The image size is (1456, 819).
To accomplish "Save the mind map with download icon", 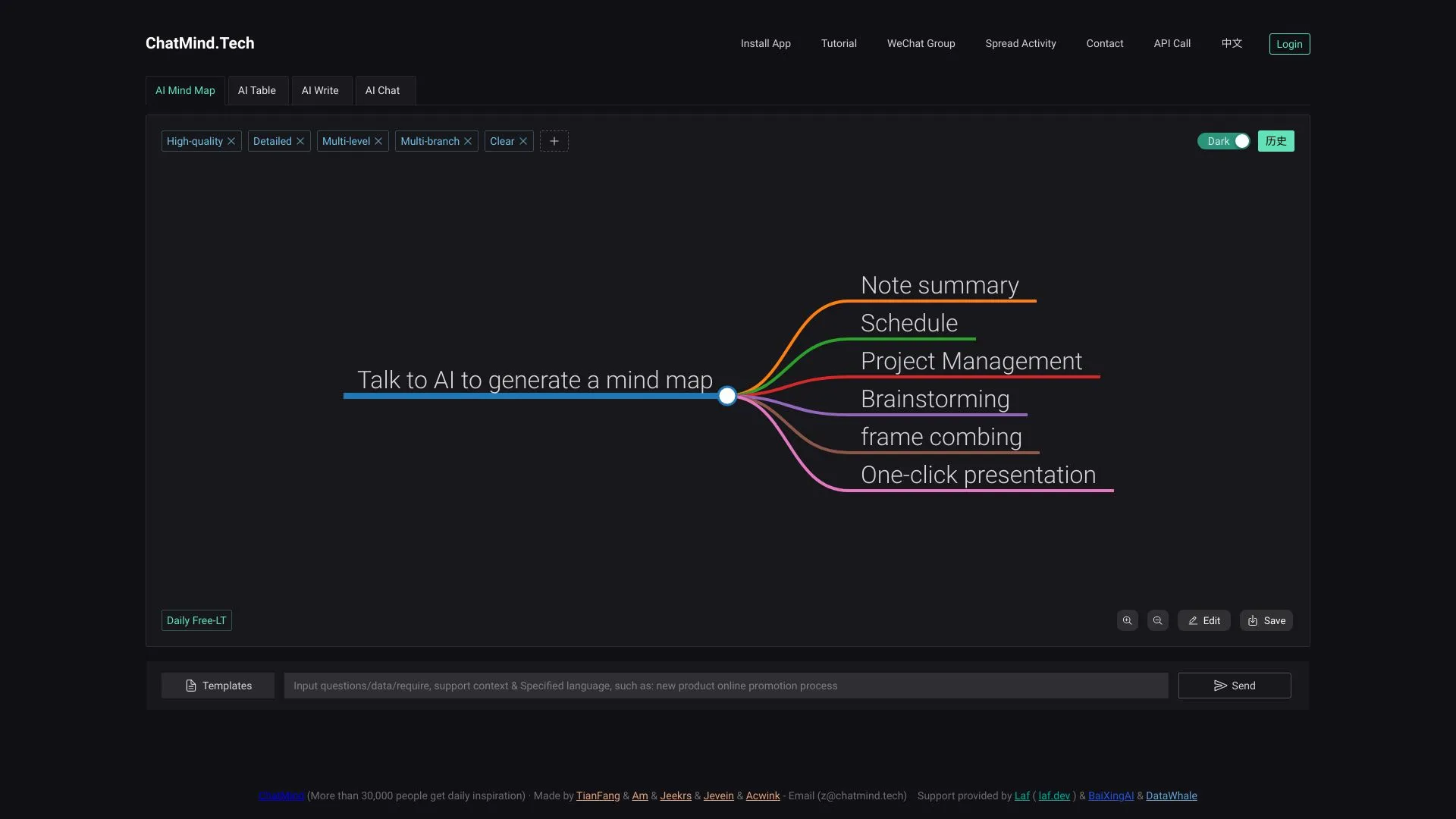I will [1266, 620].
